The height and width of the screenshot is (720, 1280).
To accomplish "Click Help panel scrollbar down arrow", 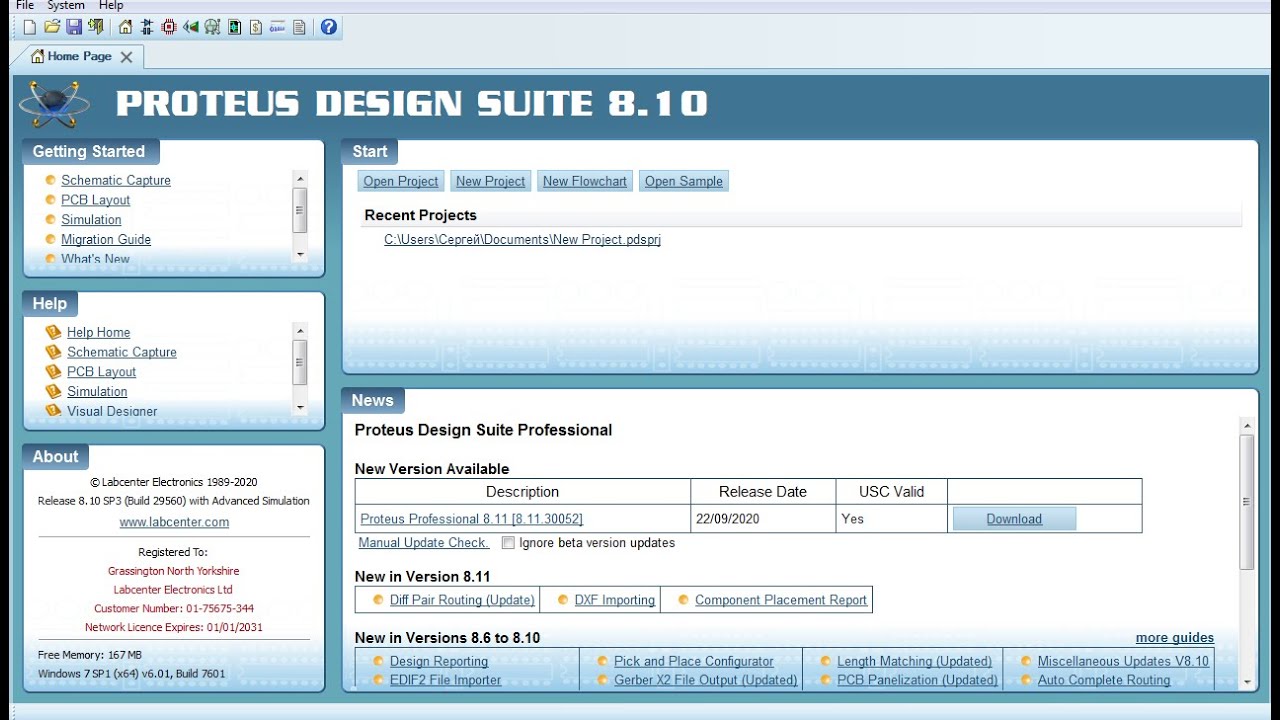I will point(300,407).
